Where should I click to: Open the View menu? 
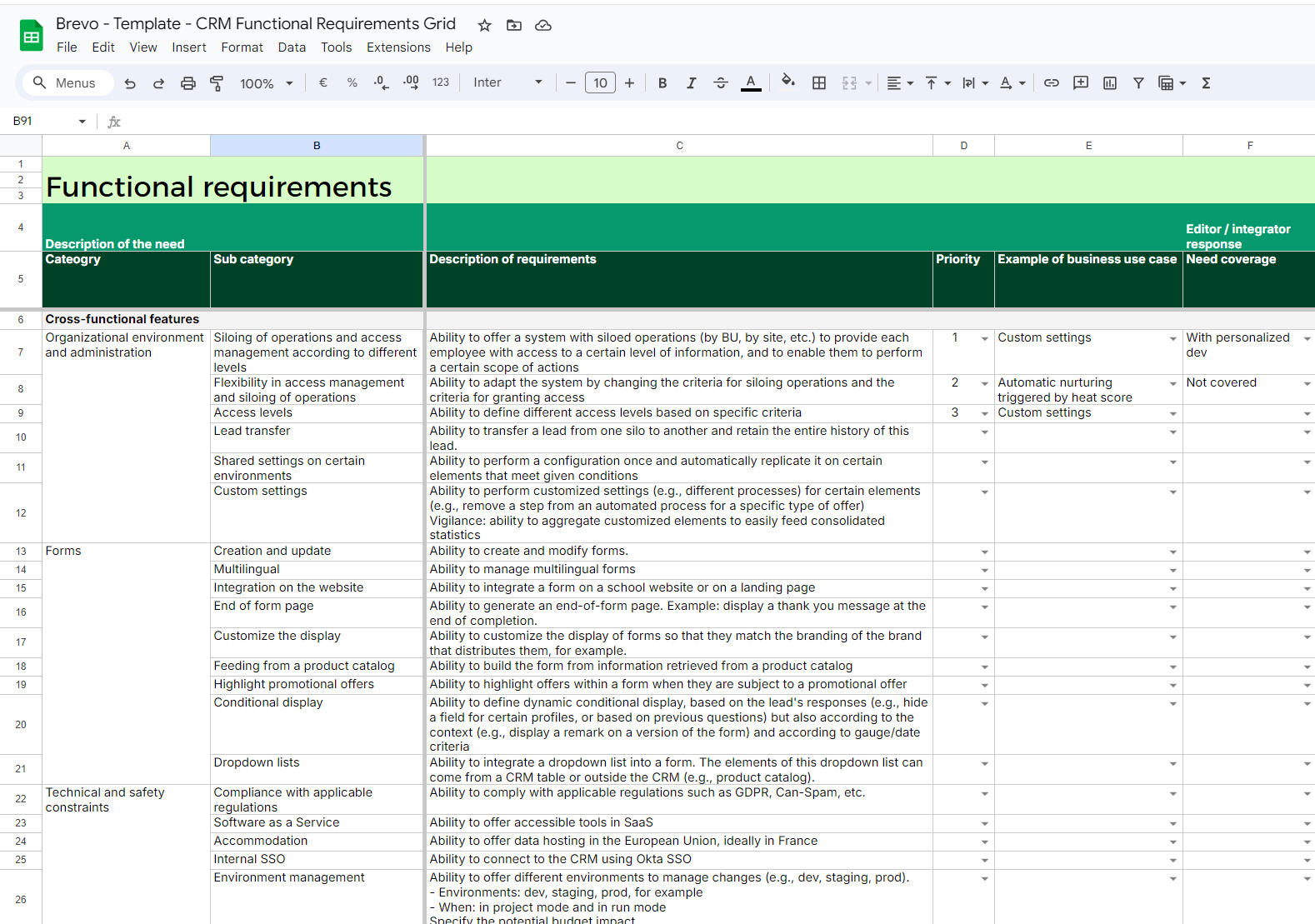(143, 47)
